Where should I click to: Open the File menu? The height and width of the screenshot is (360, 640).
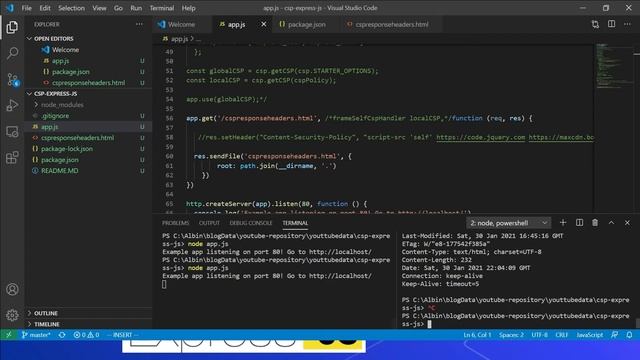(27, 8)
